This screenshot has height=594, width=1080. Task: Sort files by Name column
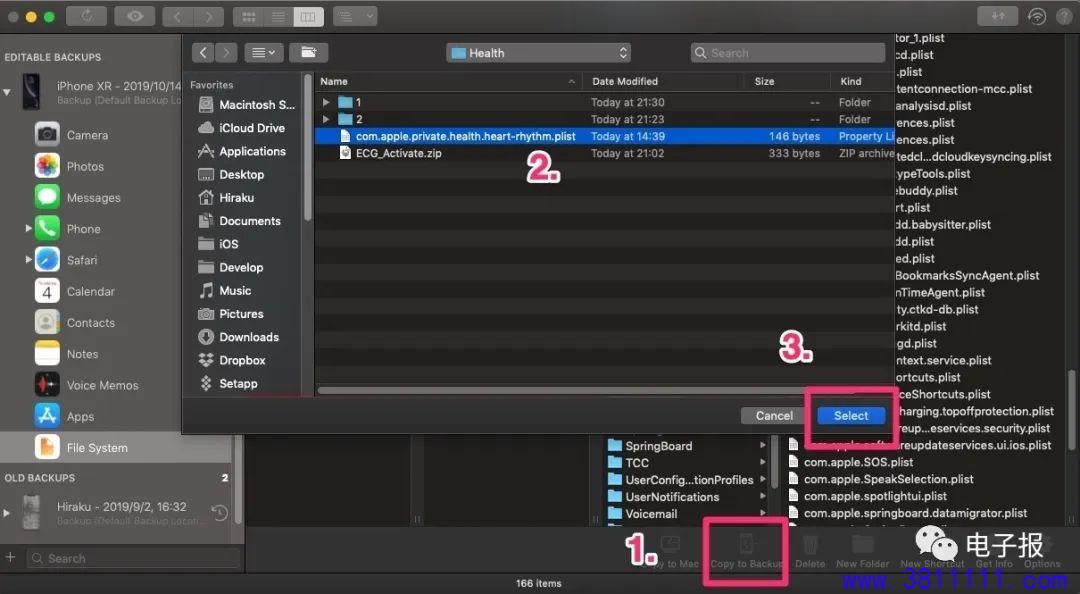tap(448, 81)
